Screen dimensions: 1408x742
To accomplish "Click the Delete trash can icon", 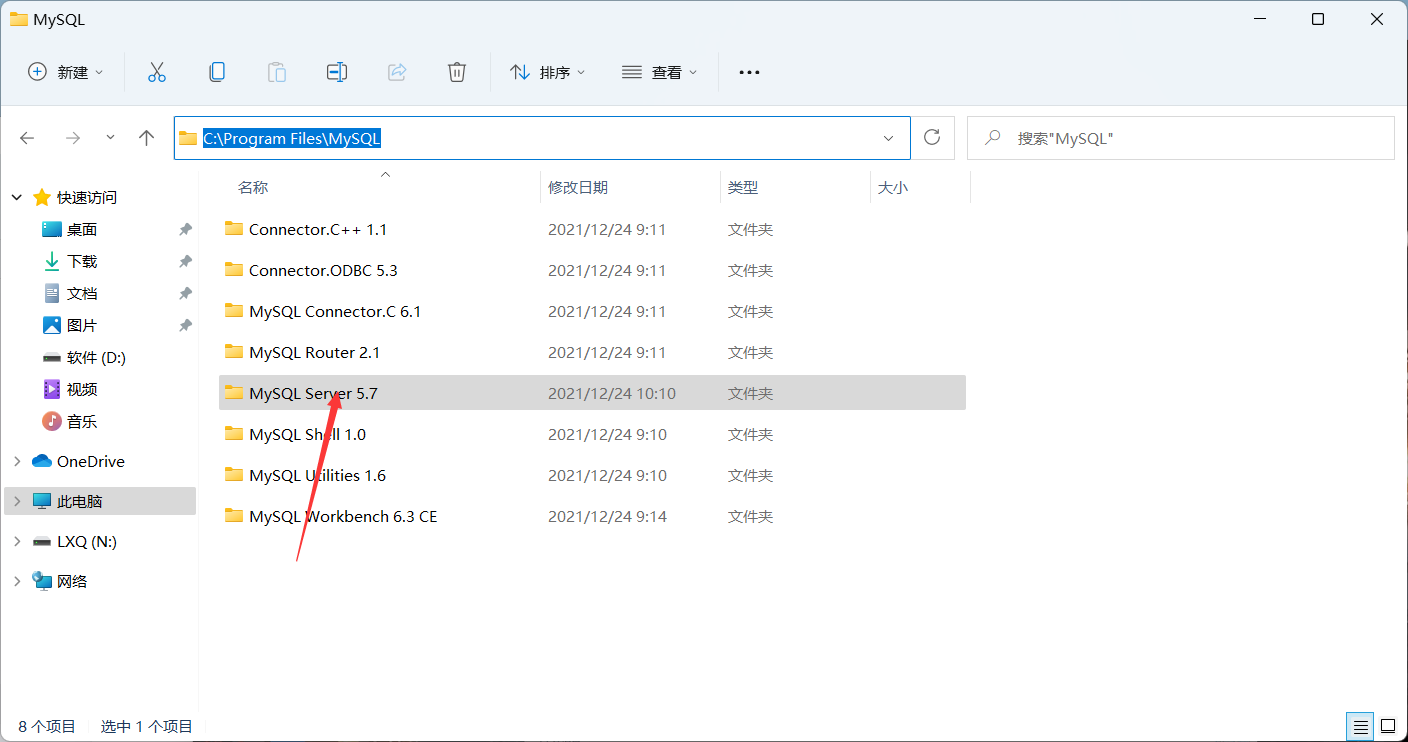I will point(457,72).
